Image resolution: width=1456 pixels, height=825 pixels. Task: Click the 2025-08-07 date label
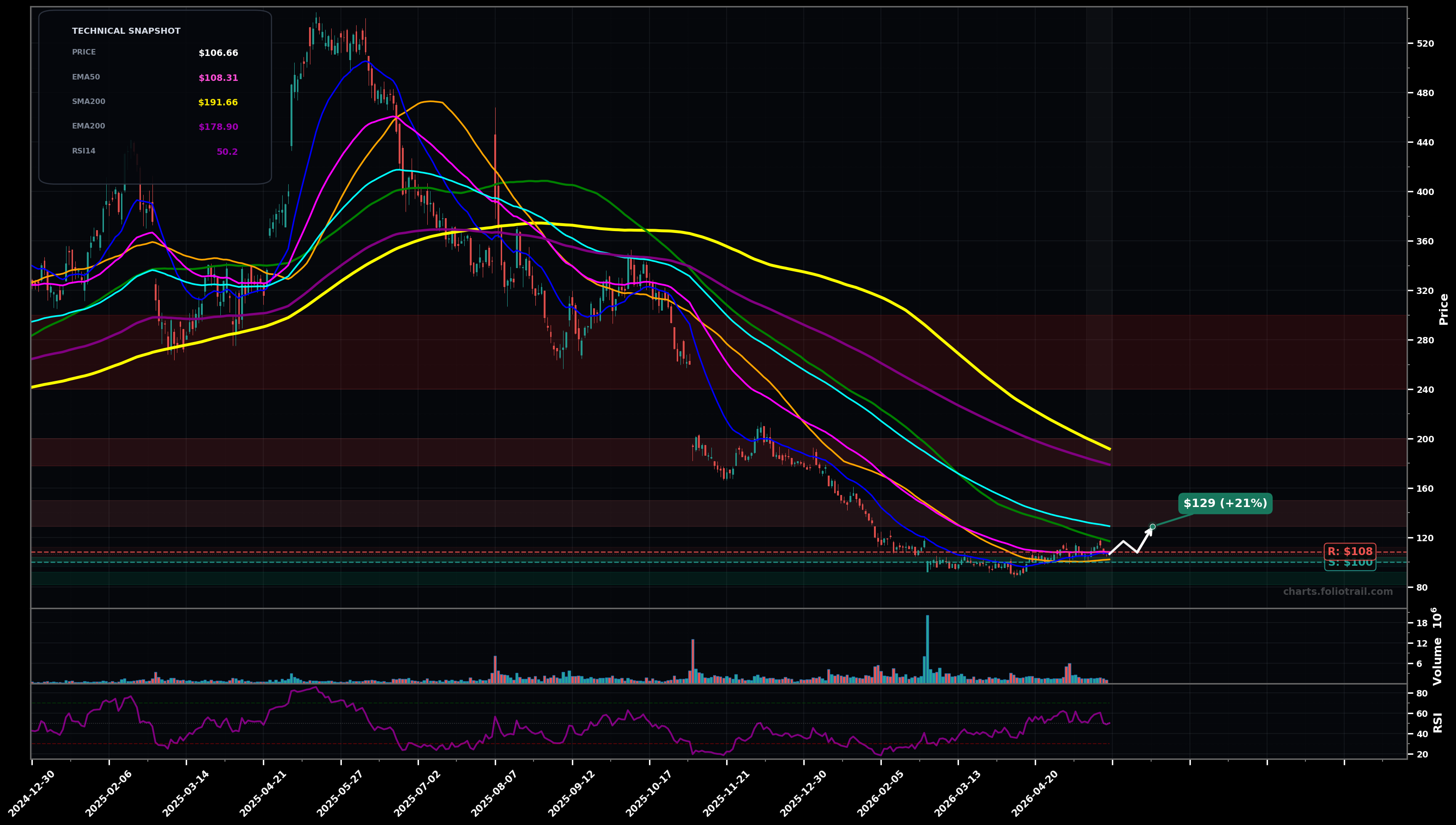point(494,793)
